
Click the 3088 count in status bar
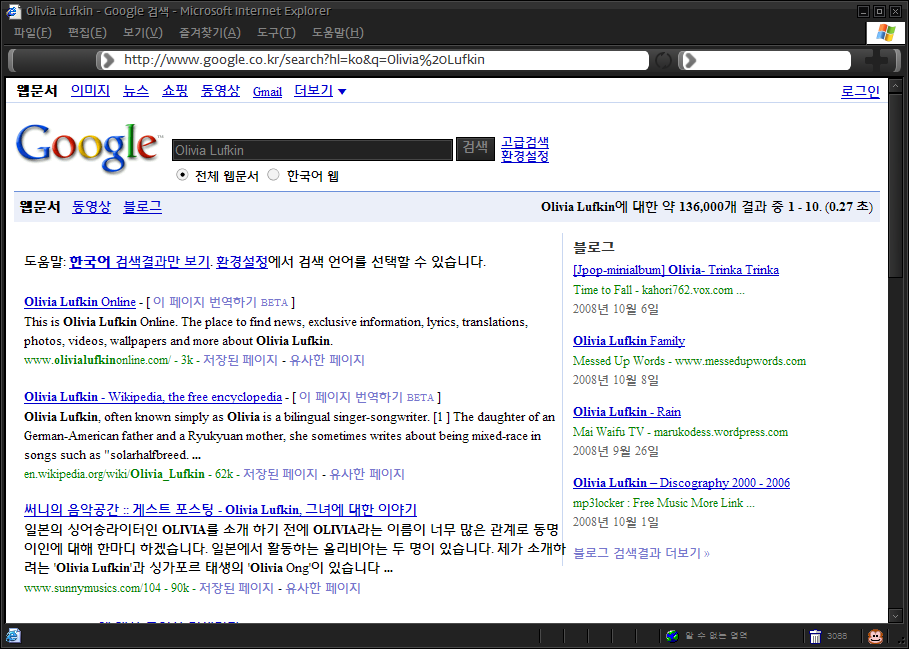[837, 636]
